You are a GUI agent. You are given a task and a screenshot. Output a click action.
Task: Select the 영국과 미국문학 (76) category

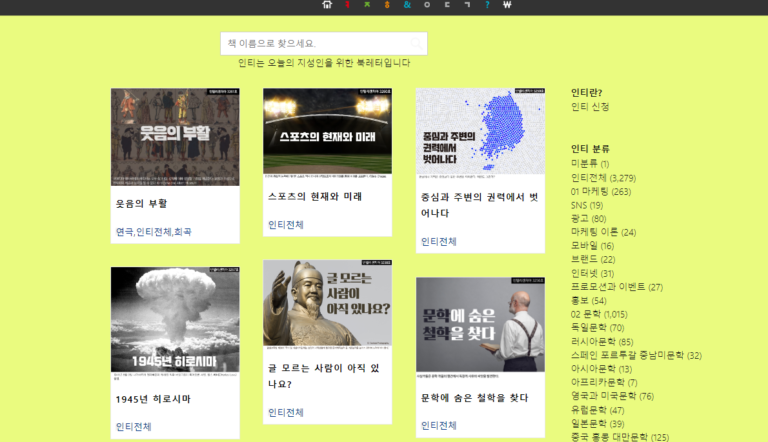612,396
